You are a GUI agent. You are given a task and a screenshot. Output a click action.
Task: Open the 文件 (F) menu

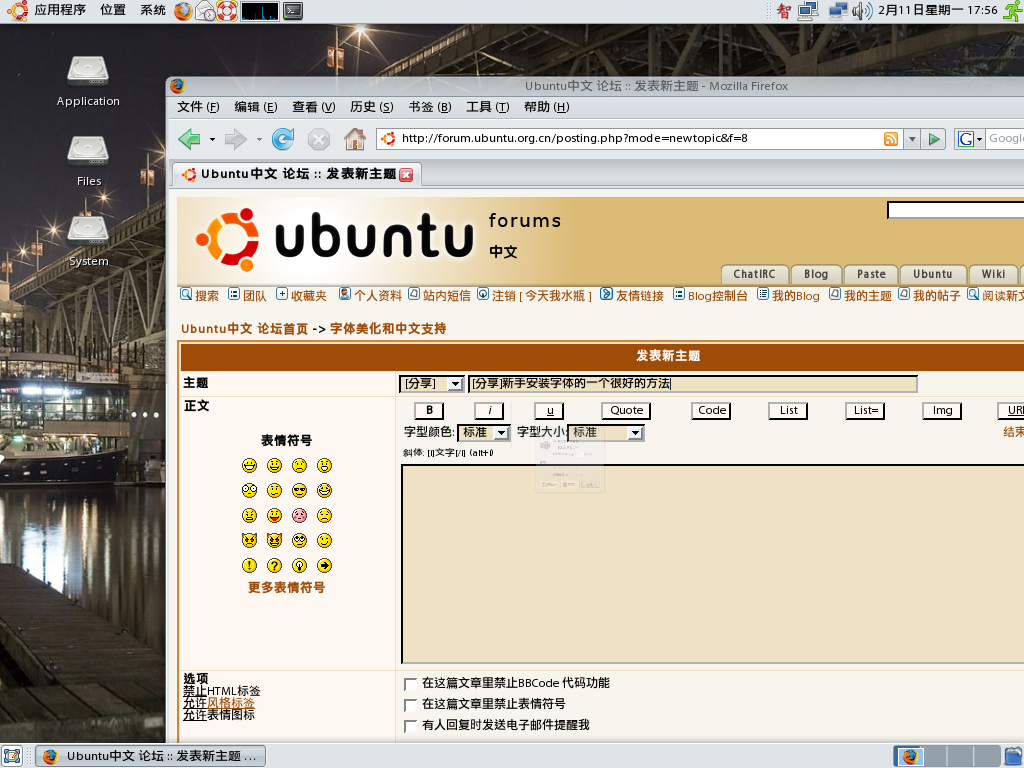[199, 107]
